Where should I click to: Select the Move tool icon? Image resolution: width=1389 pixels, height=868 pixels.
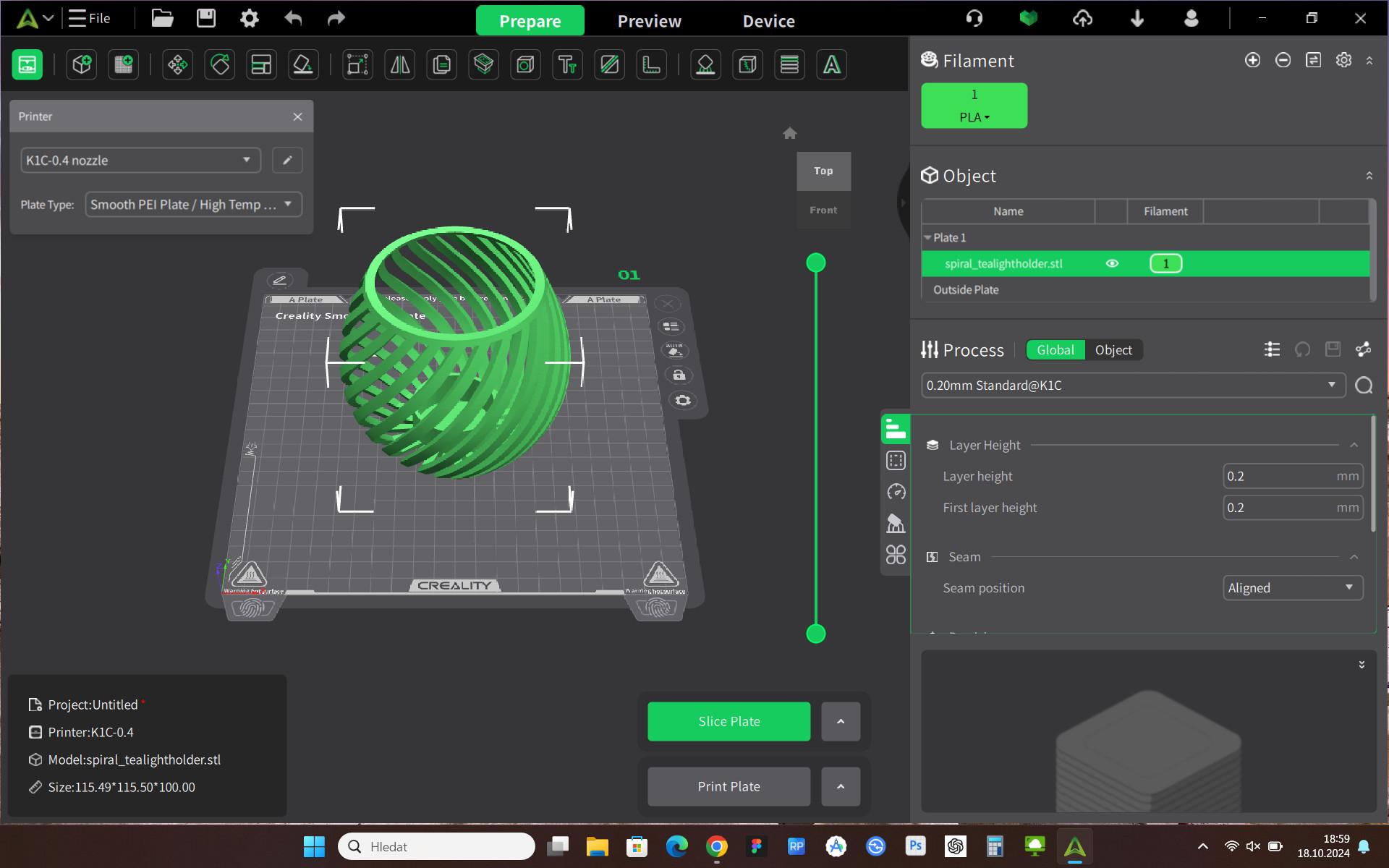(x=177, y=65)
